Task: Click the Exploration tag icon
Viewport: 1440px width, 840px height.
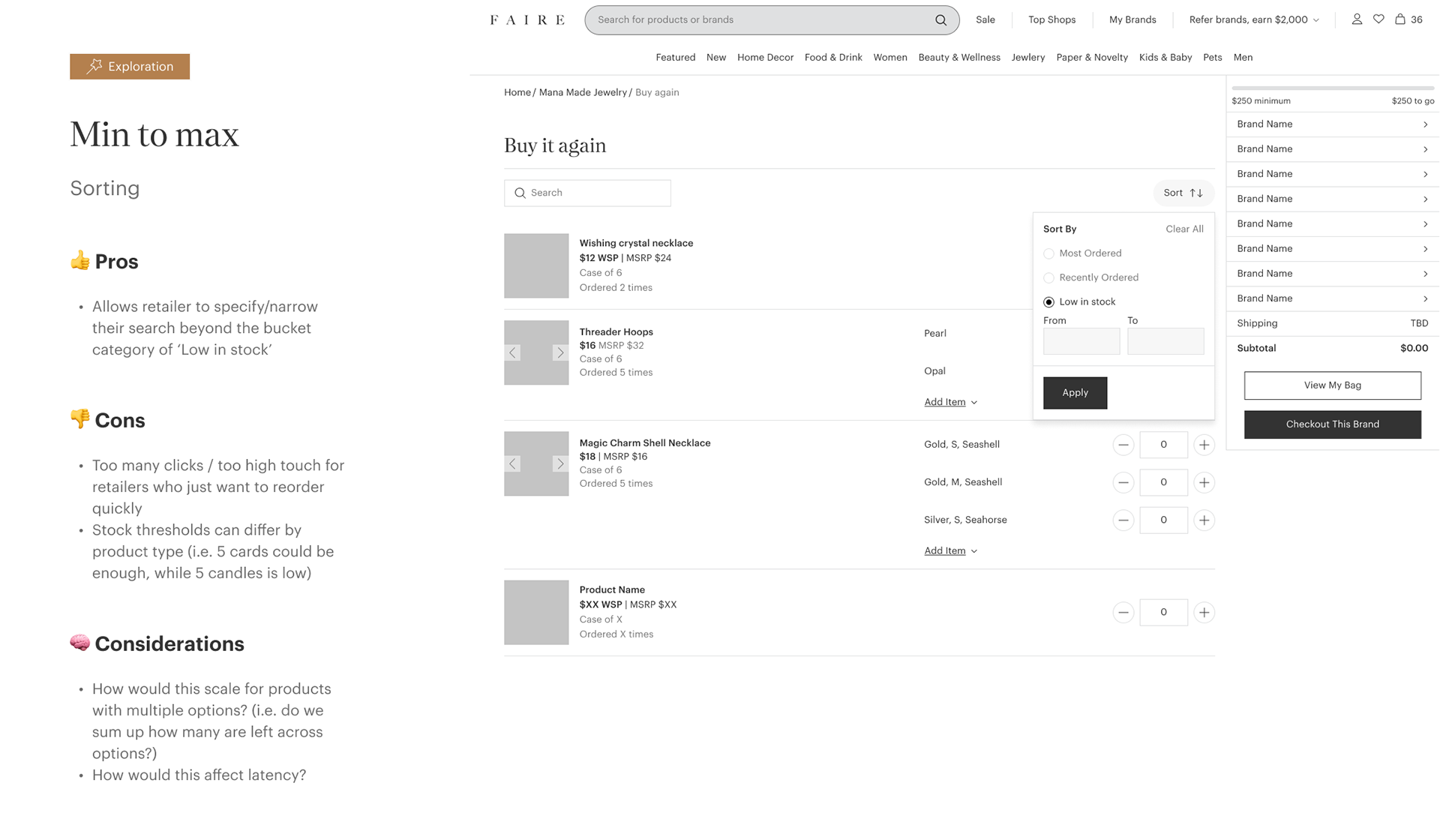Action: point(94,66)
